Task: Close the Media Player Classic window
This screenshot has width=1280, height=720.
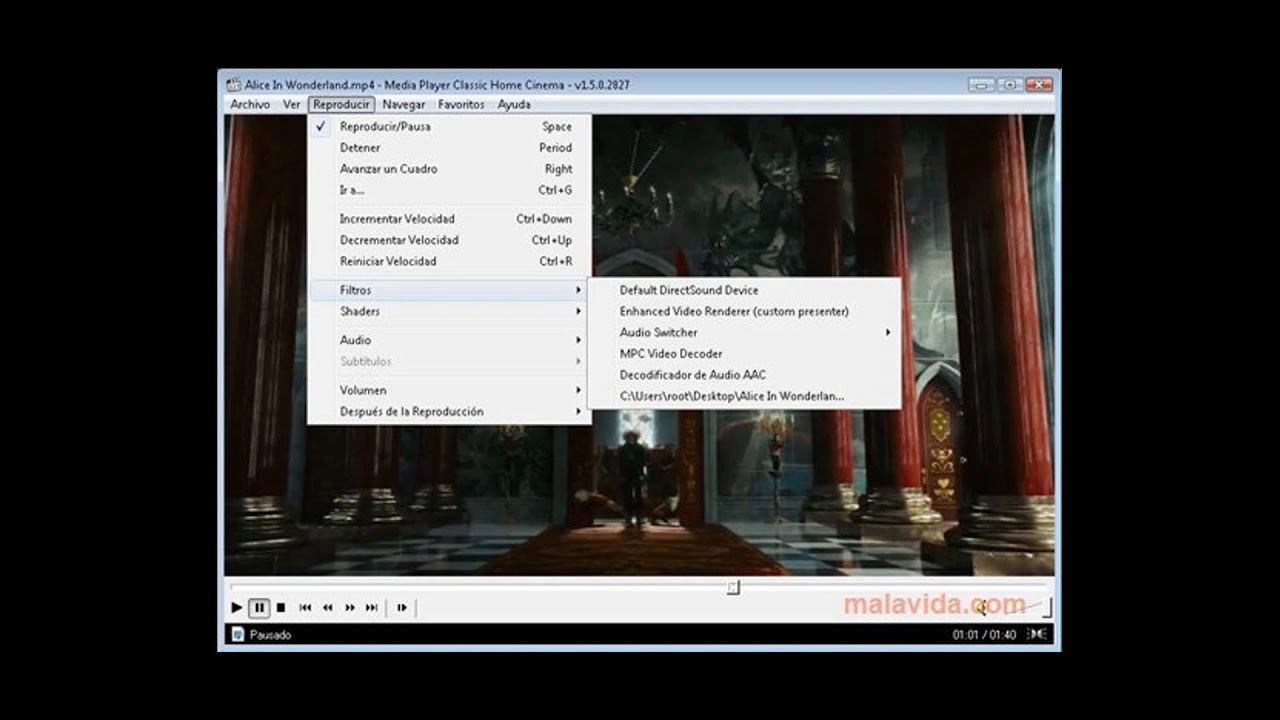Action: (x=1039, y=84)
